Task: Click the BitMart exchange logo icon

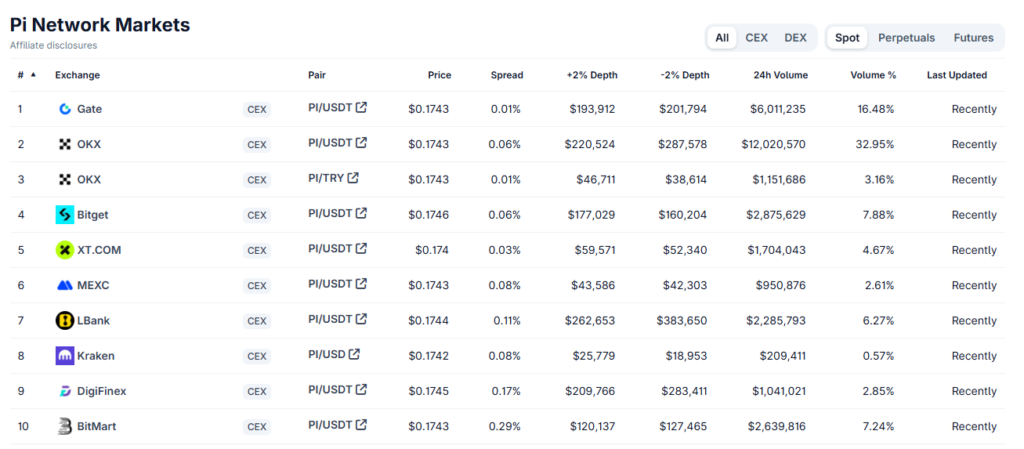Action: (x=65, y=427)
